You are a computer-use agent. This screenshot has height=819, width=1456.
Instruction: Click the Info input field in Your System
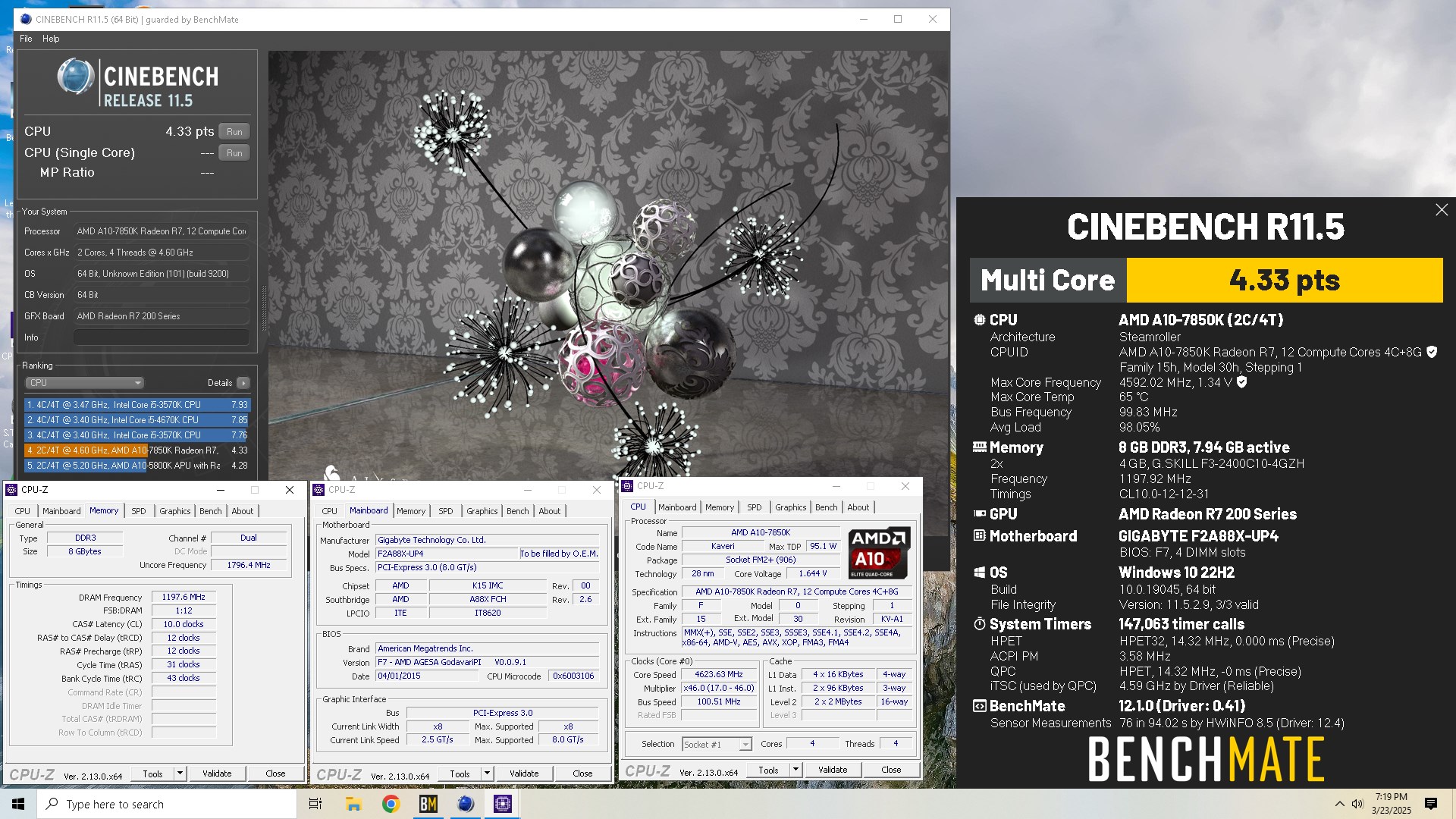[x=161, y=337]
